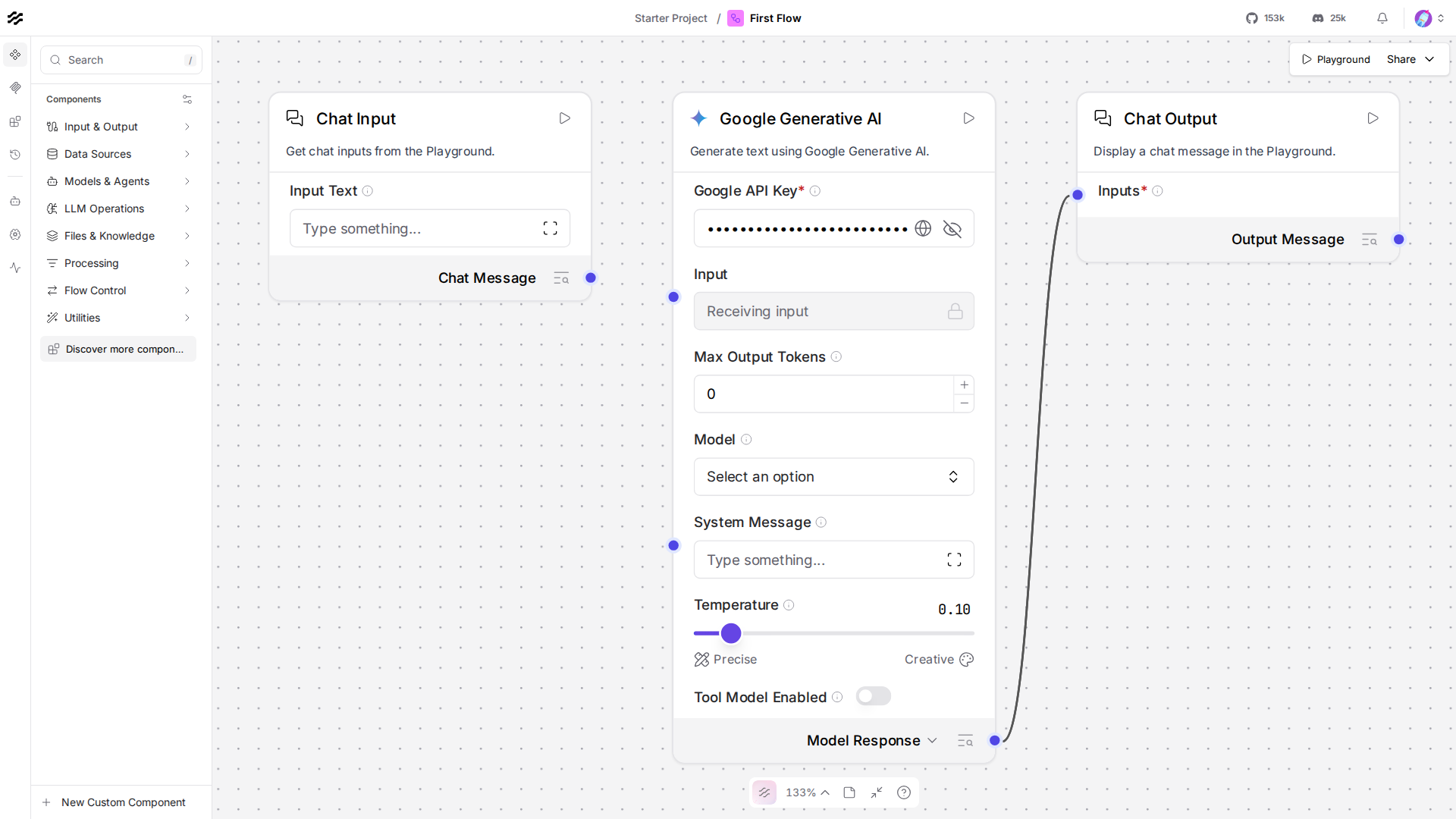1456x819 pixels.
Task: Open canvas help icon
Action: (904, 792)
